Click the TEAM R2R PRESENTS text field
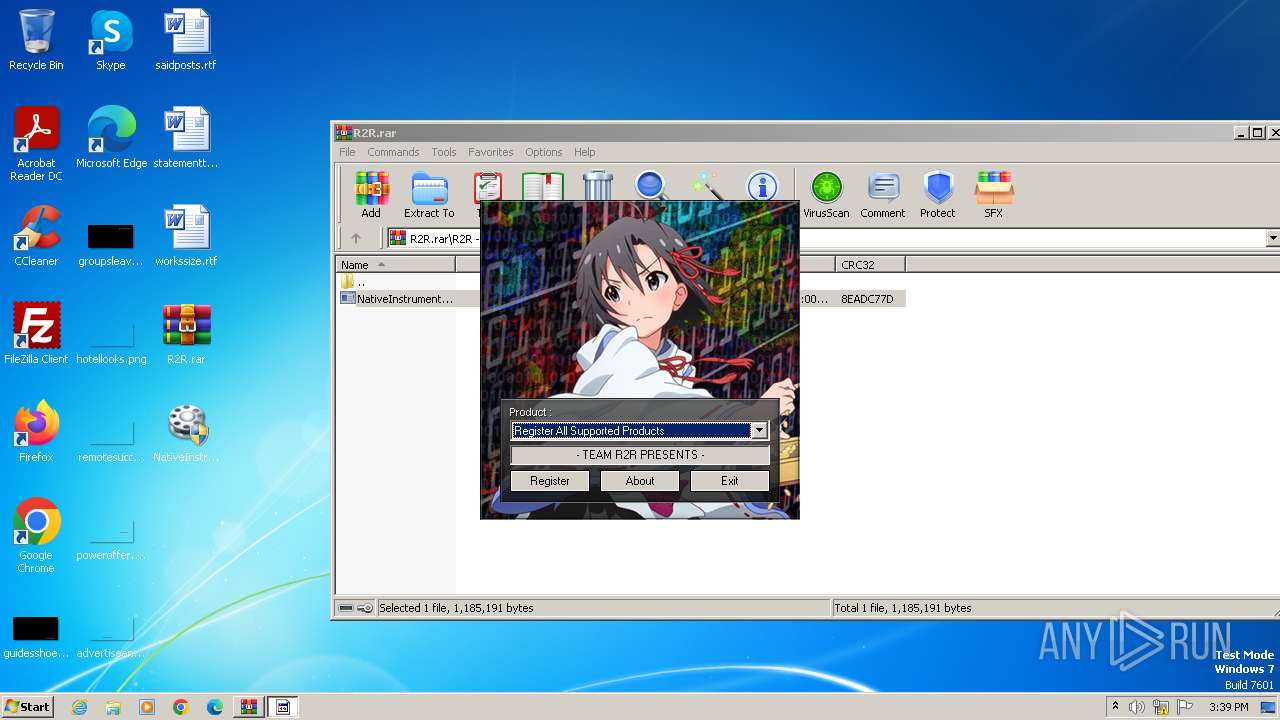 point(640,455)
